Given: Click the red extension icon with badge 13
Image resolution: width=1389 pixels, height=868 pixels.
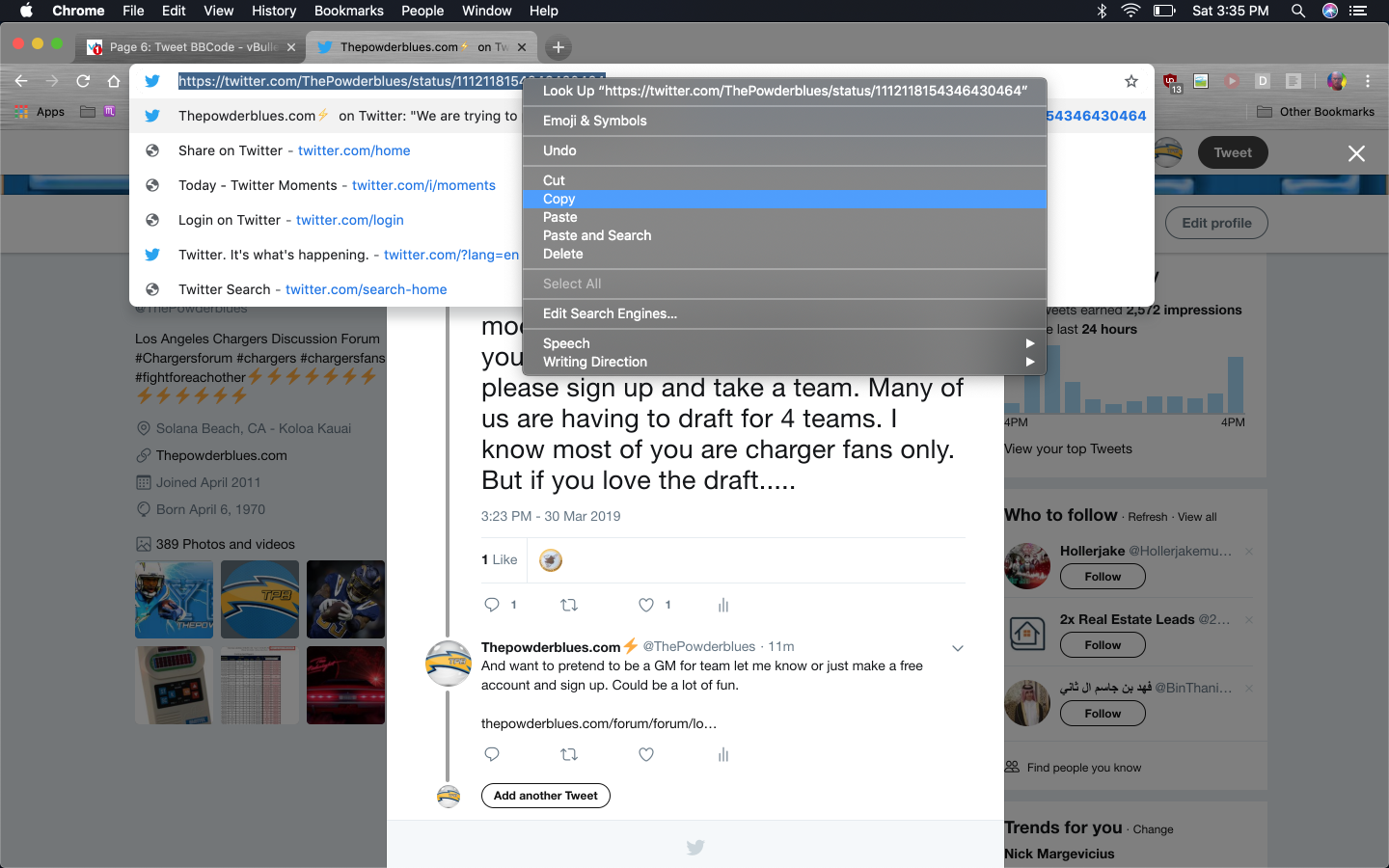Looking at the screenshot, I should pos(1171,82).
